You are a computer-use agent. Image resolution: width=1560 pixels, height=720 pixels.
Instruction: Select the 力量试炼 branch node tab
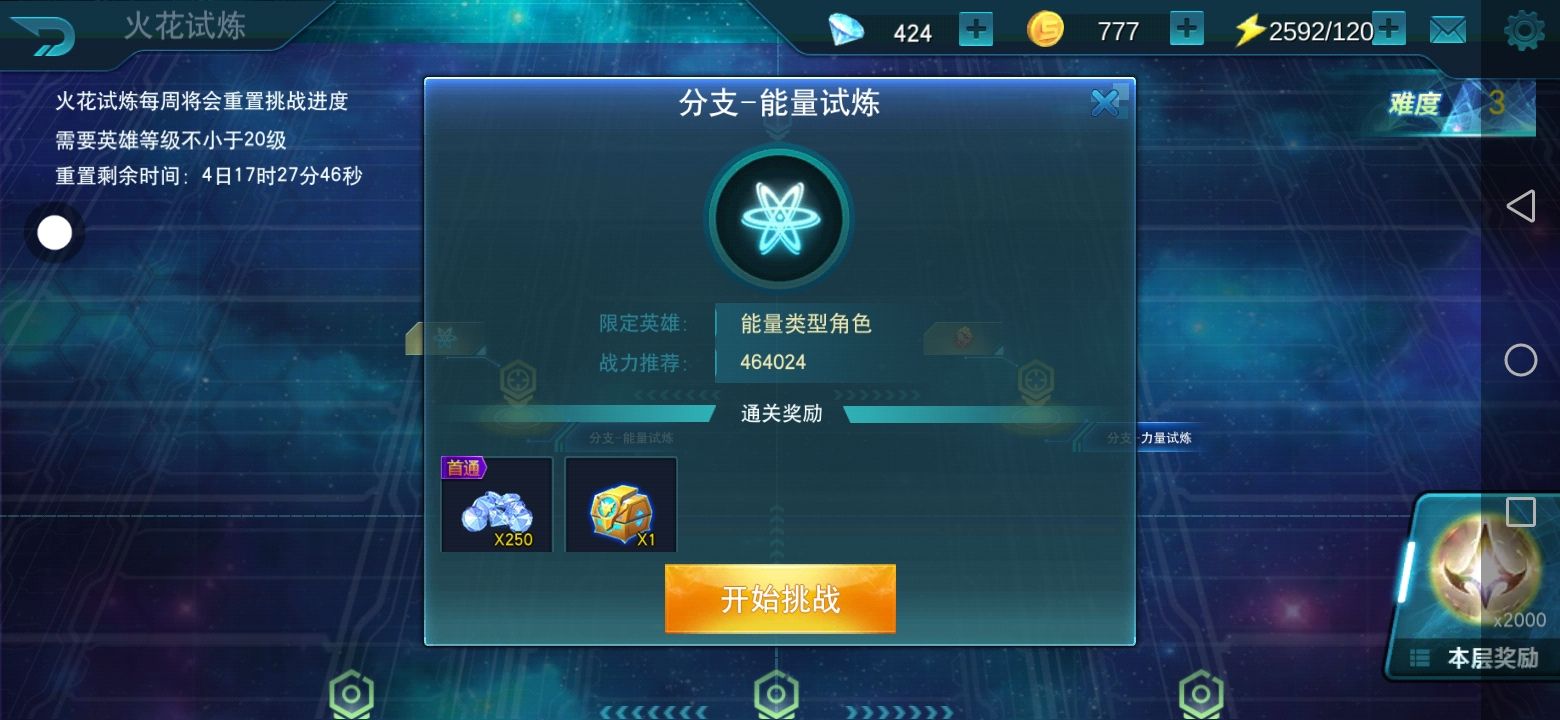tap(1164, 438)
